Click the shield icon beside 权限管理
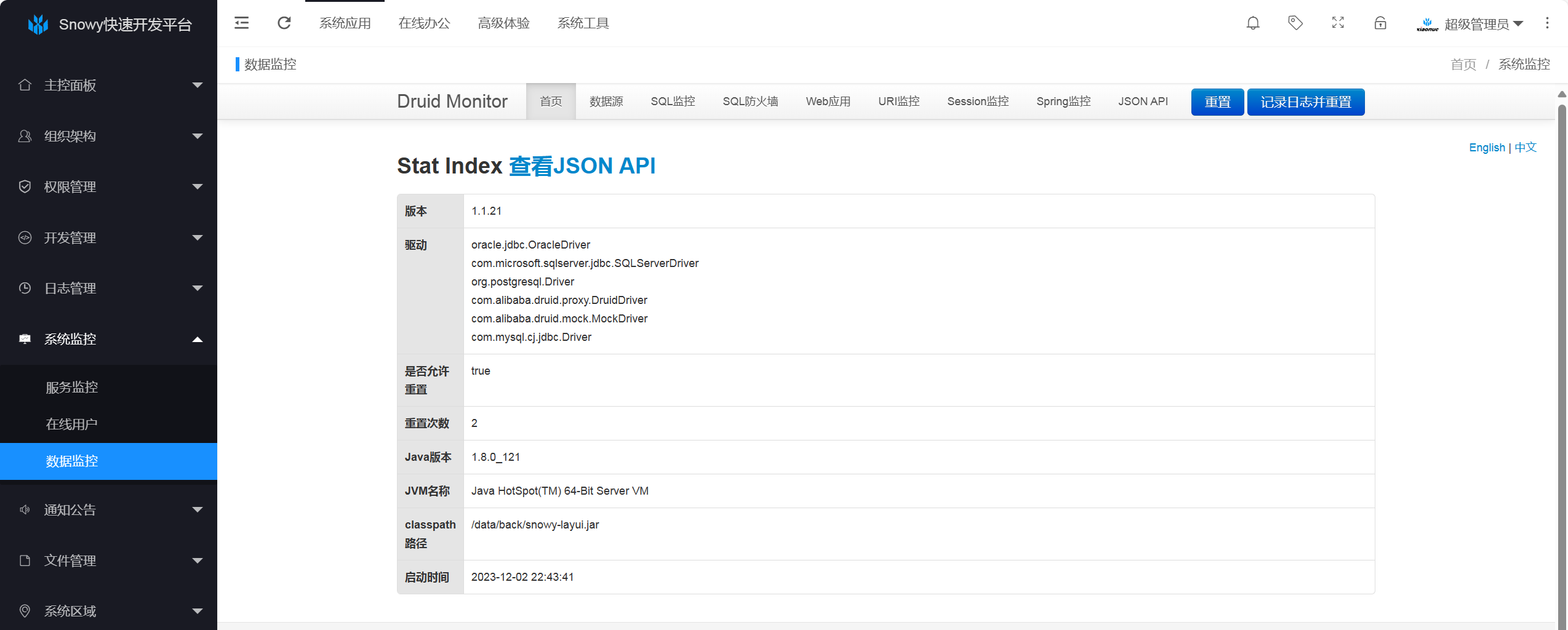1568x630 pixels. click(25, 186)
